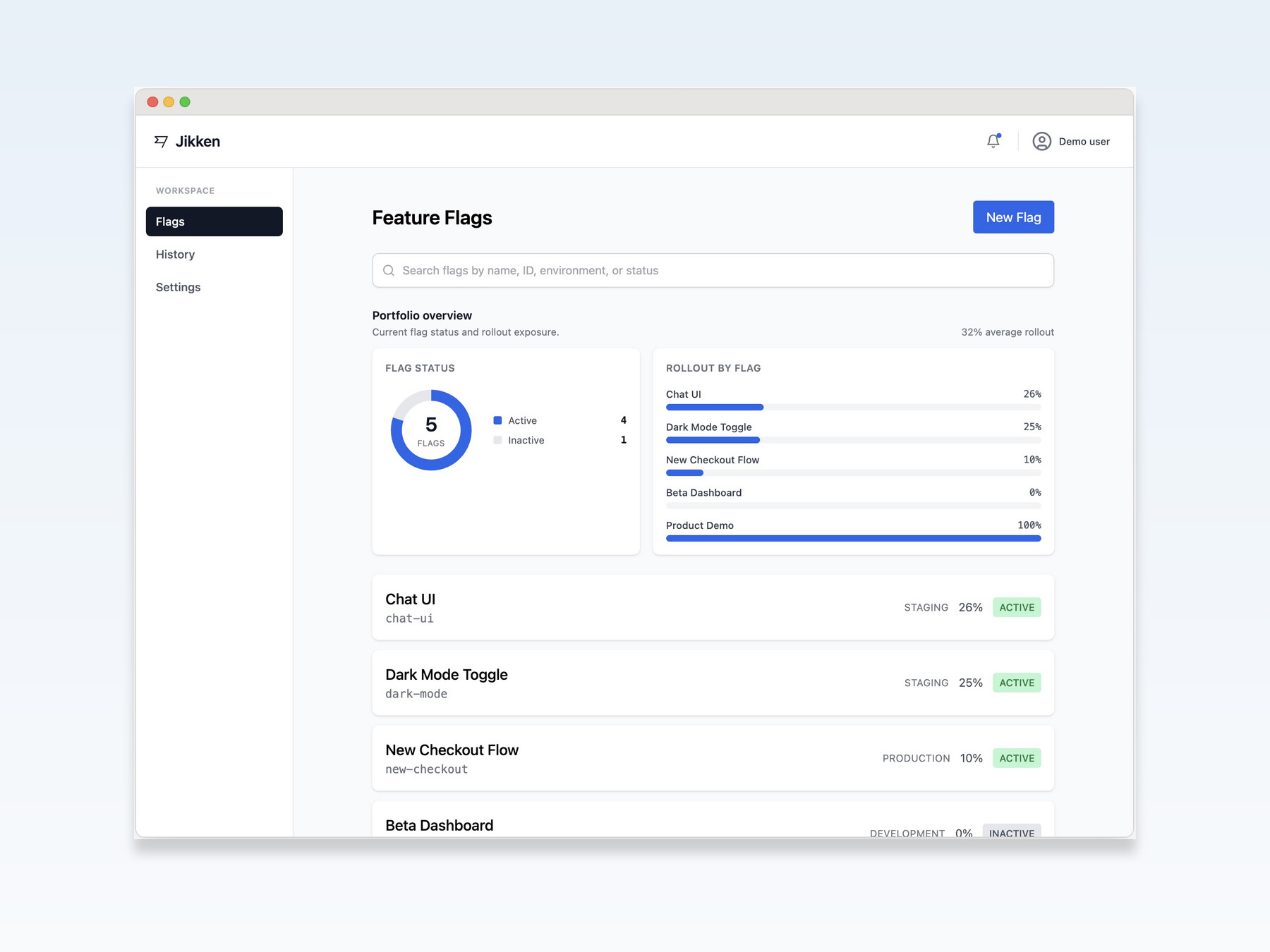This screenshot has width=1270, height=952.
Task: Click the Jikken flag logo icon
Action: point(161,142)
